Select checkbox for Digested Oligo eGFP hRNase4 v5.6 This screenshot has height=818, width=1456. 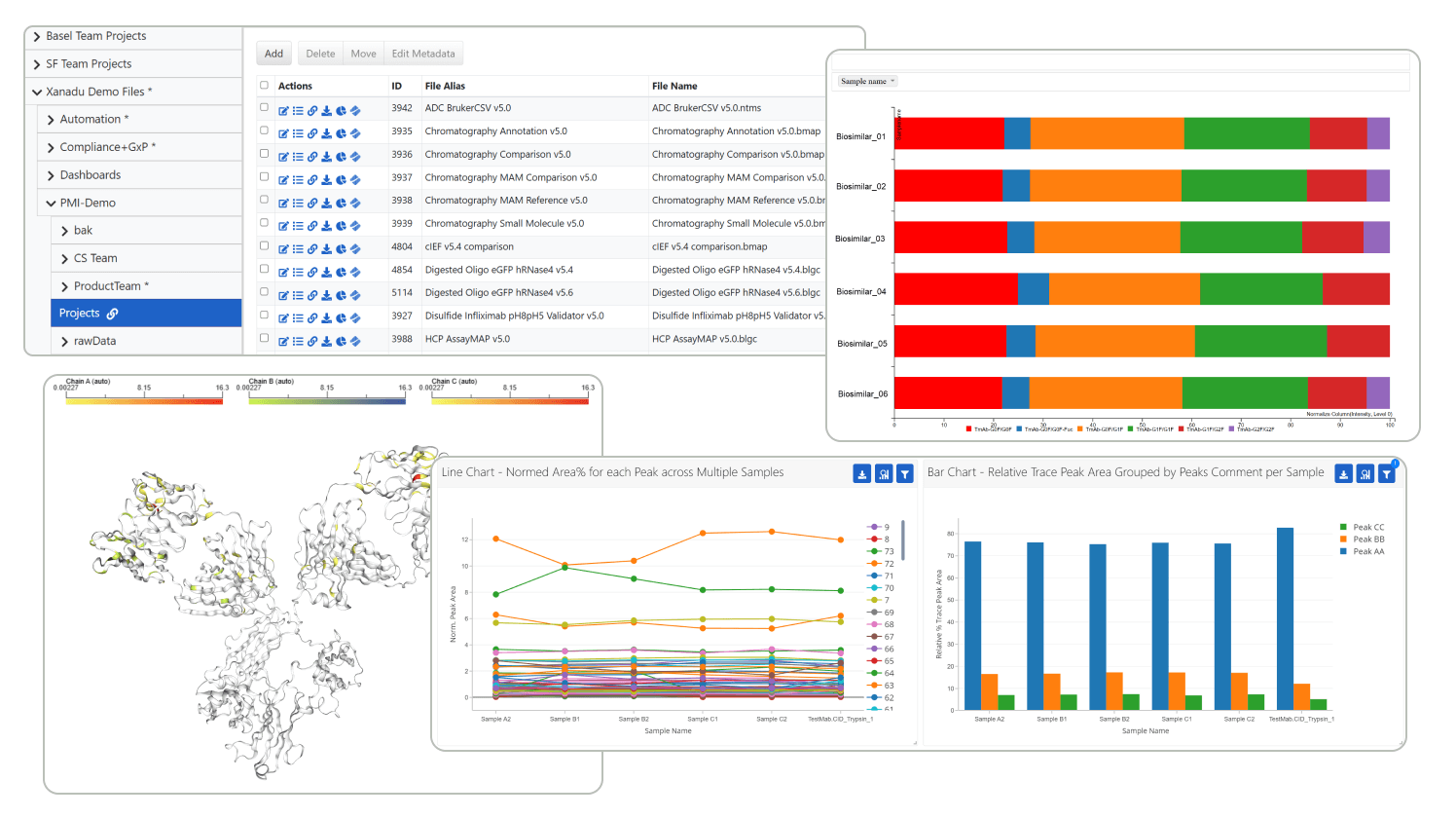coord(264,292)
